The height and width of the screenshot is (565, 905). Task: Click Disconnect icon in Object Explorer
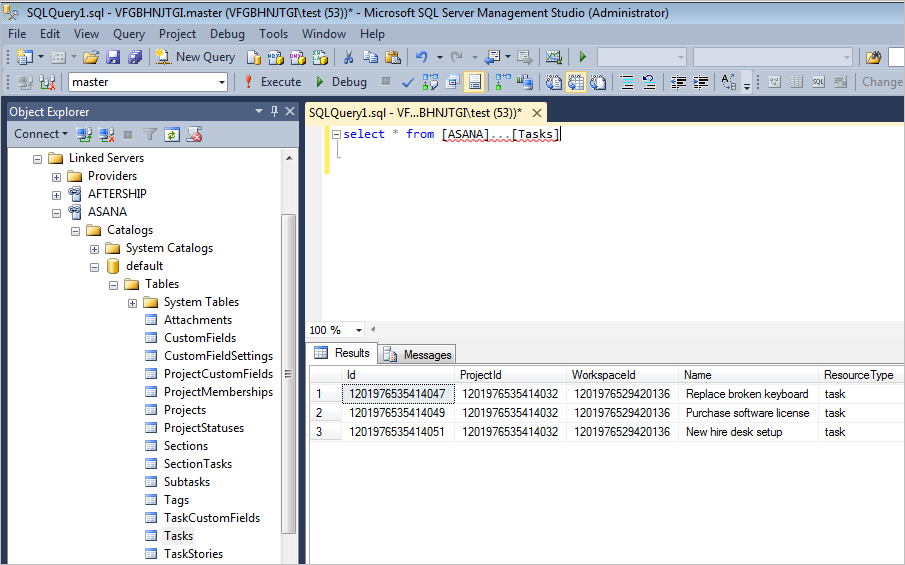pos(105,134)
